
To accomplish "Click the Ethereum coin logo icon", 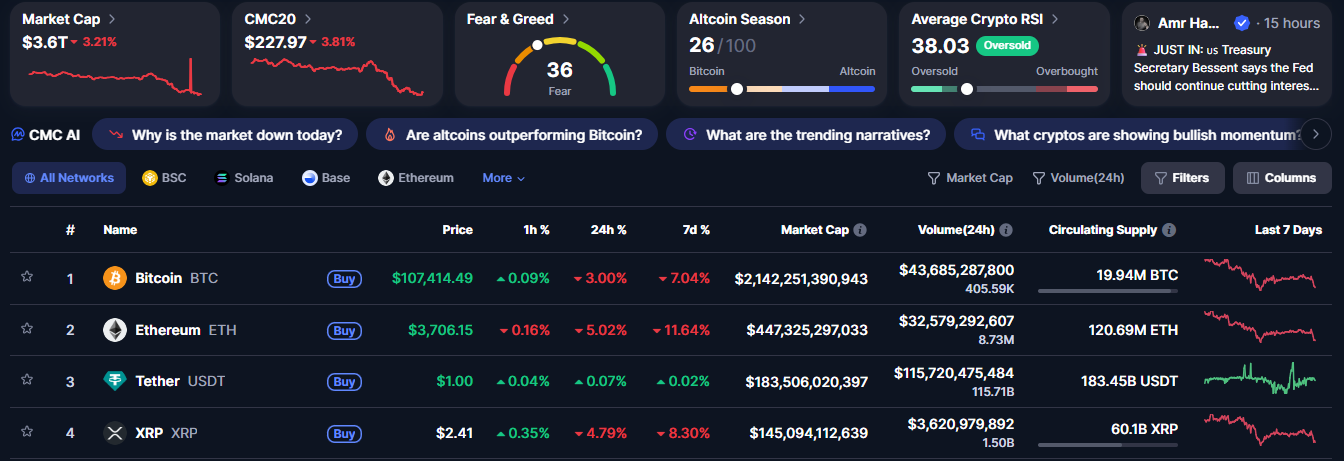I will (115, 330).
